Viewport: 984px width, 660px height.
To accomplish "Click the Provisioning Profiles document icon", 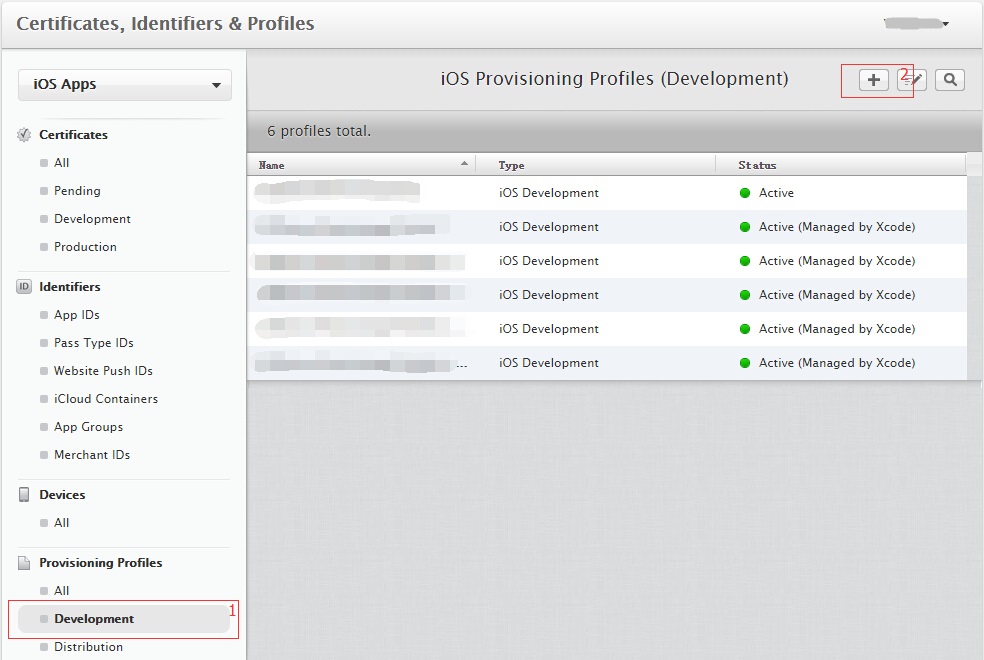I will click(24, 563).
